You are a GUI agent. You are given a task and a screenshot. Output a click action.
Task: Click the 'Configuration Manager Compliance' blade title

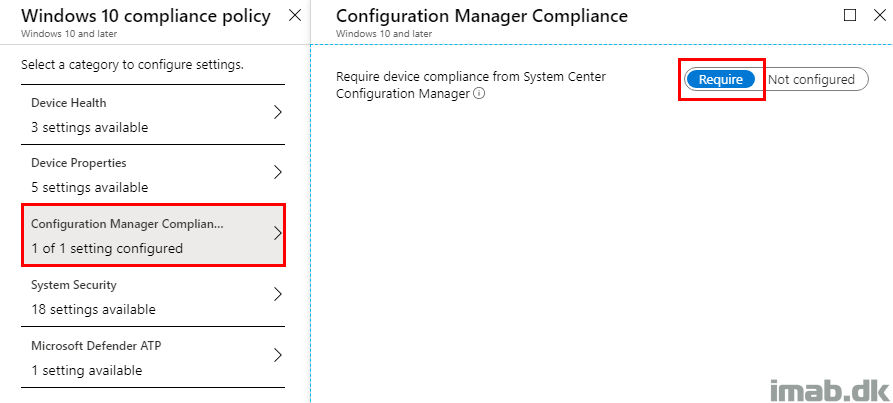coord(482,16)
